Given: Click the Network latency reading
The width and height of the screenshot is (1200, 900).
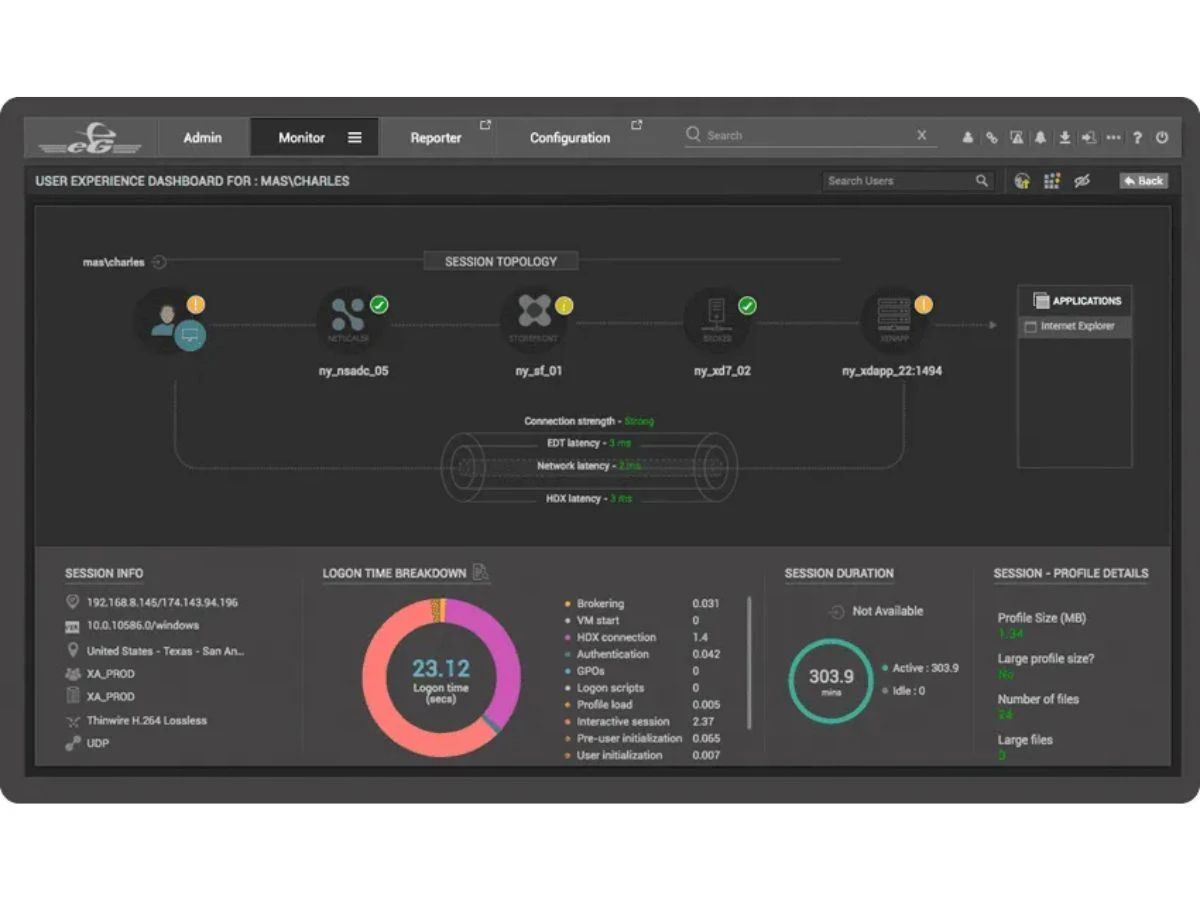Looking at the screenshot, I should [x=589, y=466].
